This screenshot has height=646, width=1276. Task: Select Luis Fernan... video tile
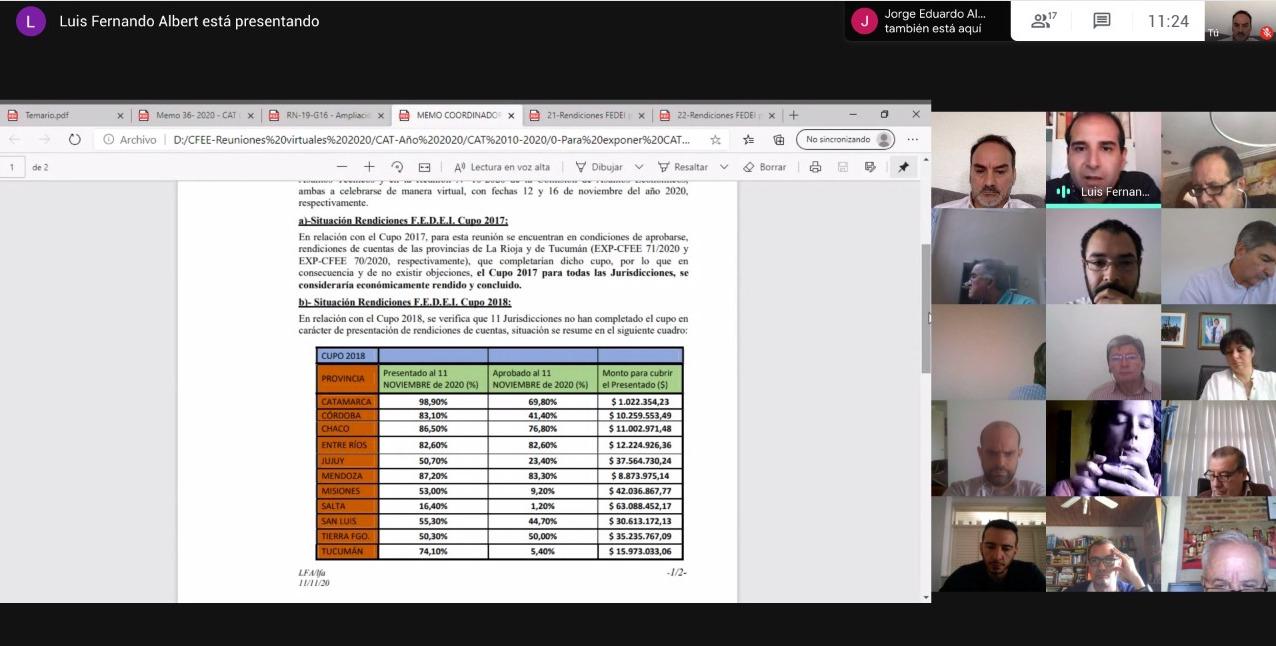tap(1104, 159)
